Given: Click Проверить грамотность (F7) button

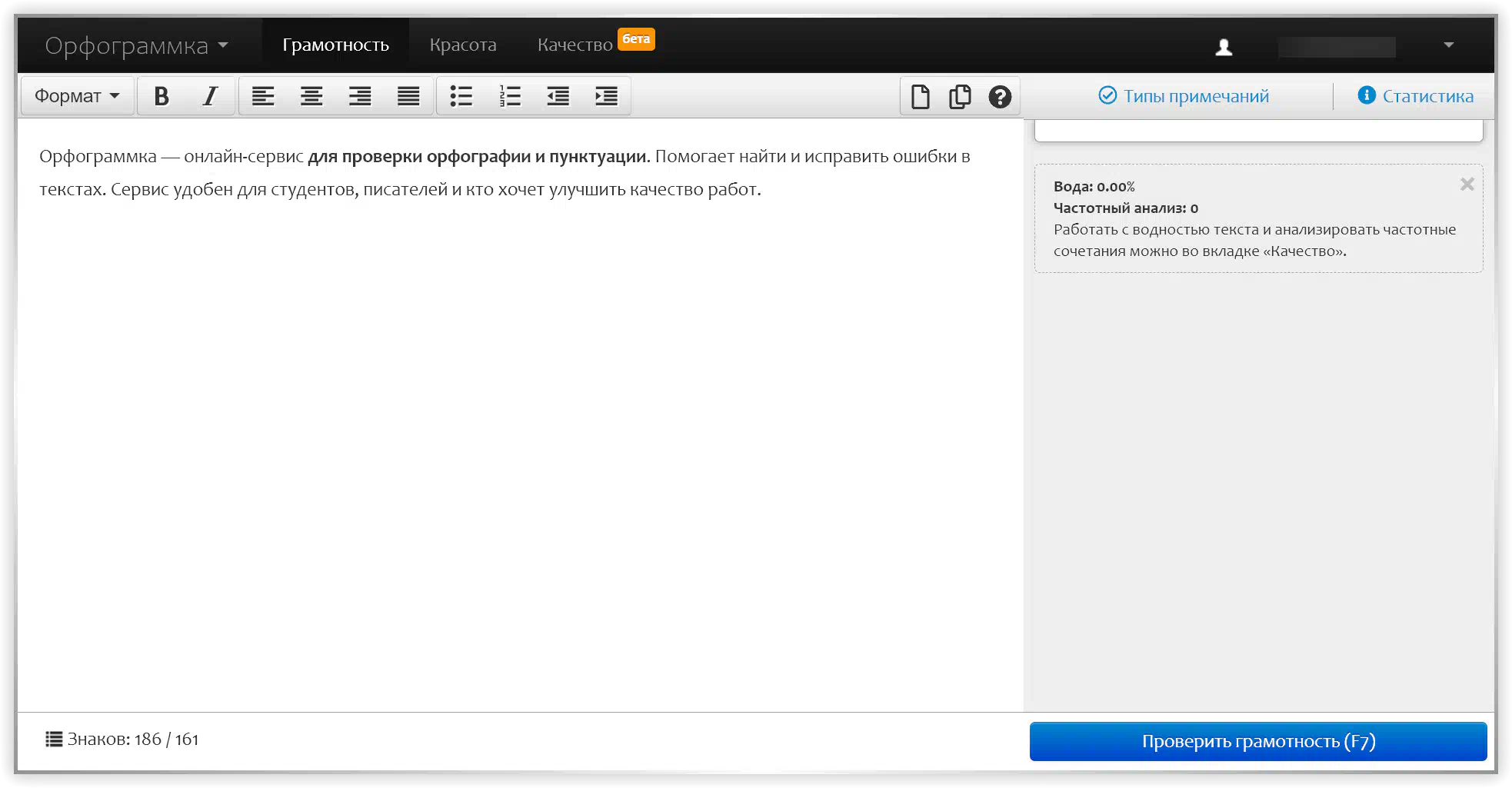Looking at the screenshot, I should click(x=1258, y=742).
